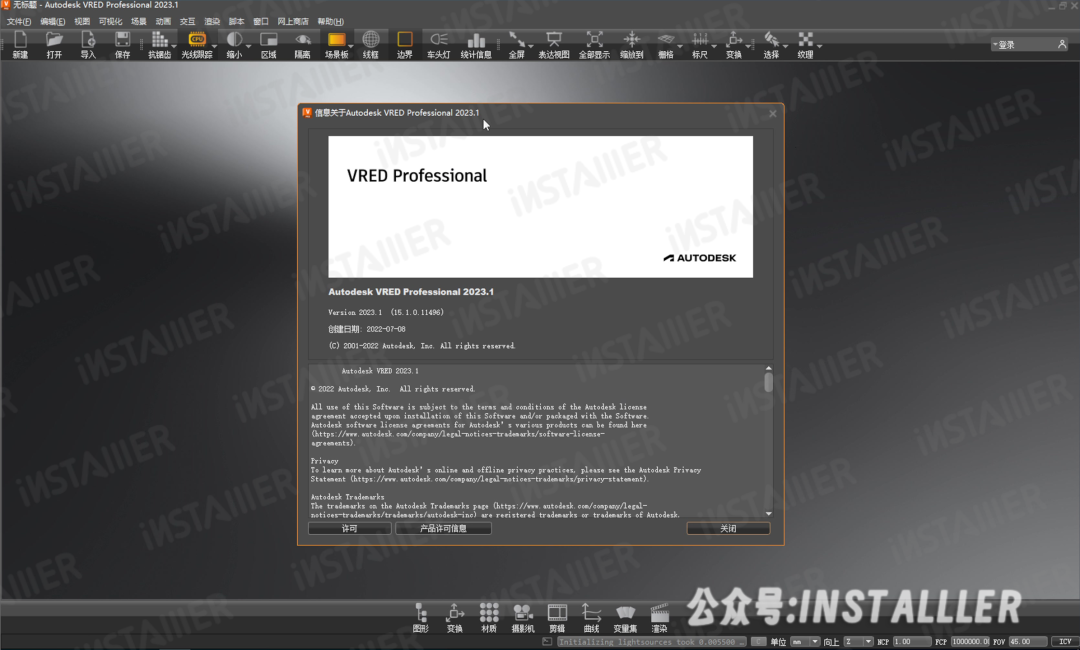Screen dimensions: 1080x650
Task: Open 单位 (units) mm dropdown
Action: click(x=804, y=642)
